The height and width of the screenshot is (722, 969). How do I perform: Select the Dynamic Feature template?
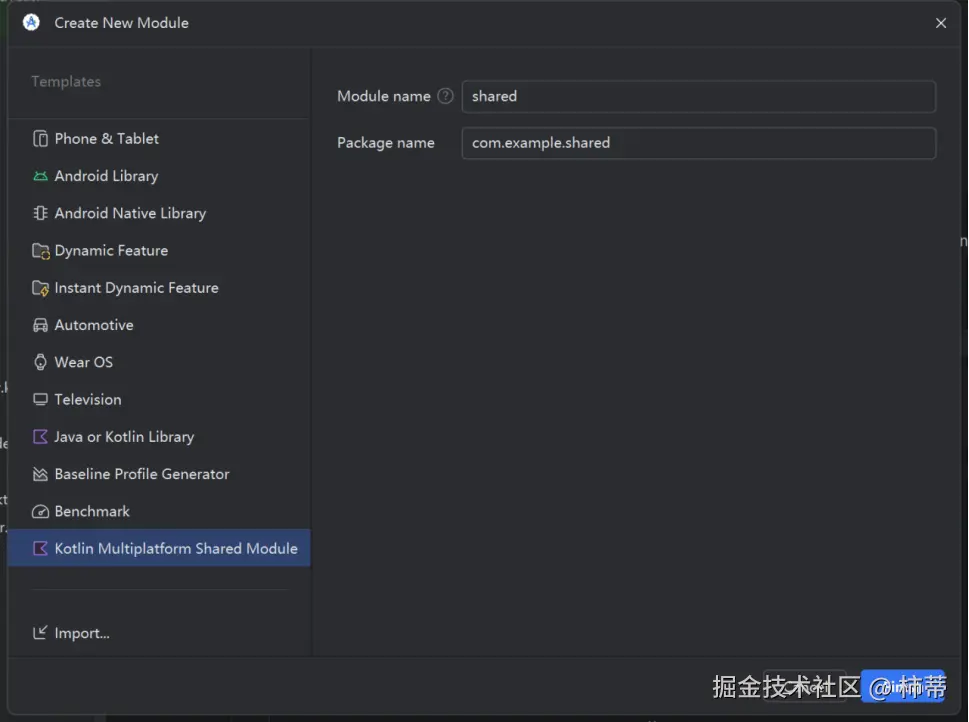[111, 251]
